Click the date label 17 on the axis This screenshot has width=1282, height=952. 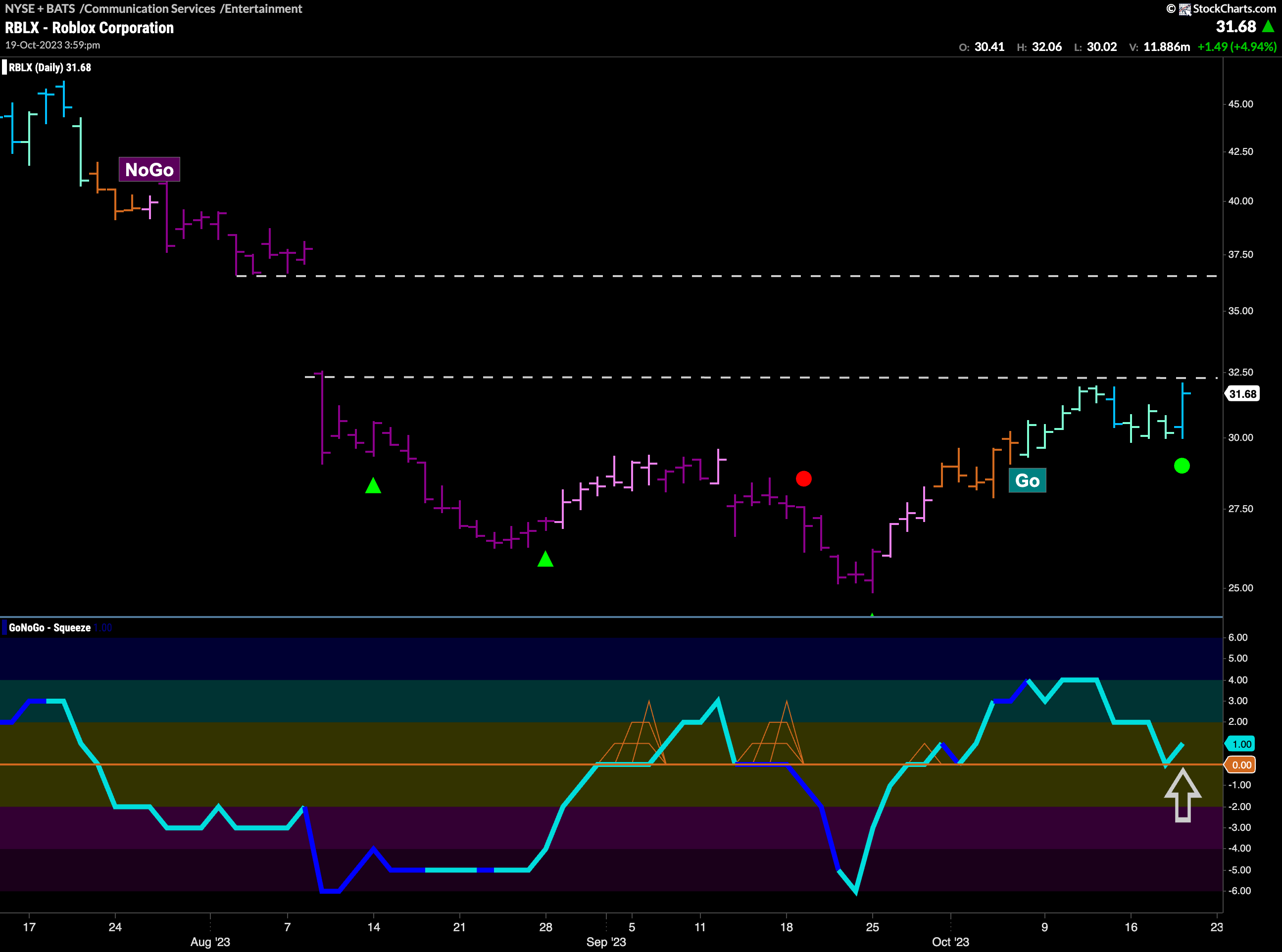29,927
